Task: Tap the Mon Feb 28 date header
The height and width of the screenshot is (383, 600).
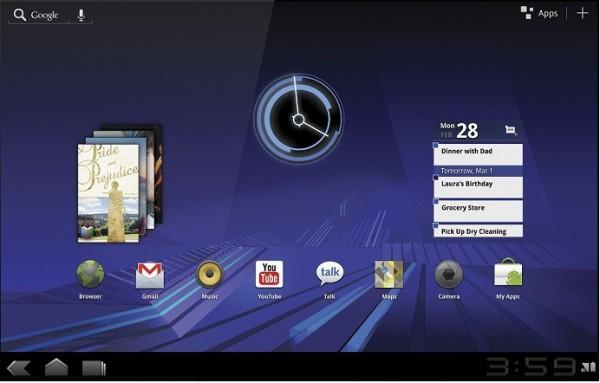Action: pos(459,130)
